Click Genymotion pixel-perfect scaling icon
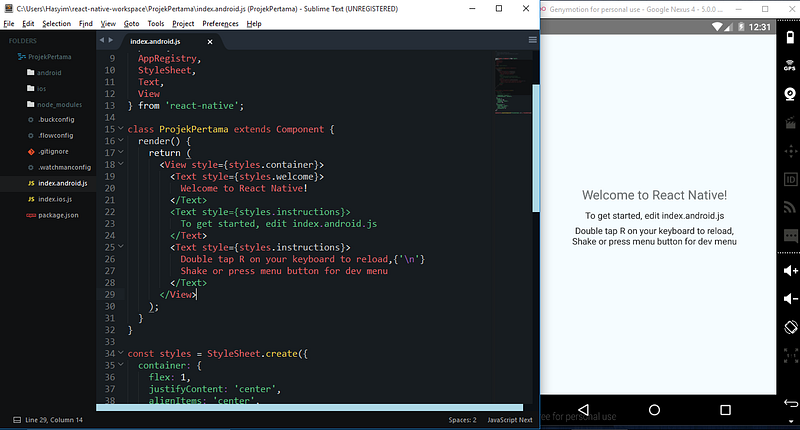 [x=790, y=355]
